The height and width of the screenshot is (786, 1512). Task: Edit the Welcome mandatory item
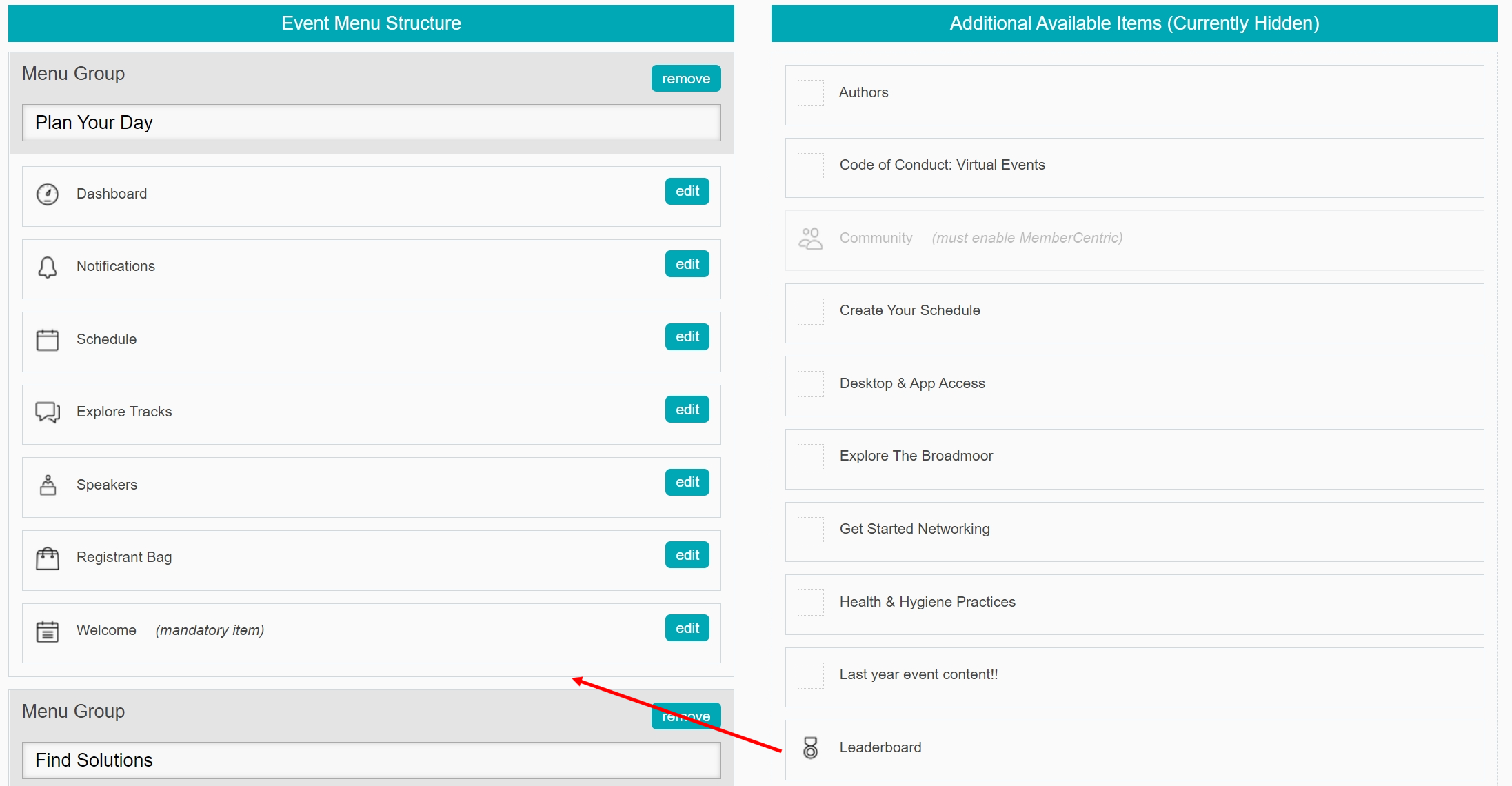click(687, 628)
